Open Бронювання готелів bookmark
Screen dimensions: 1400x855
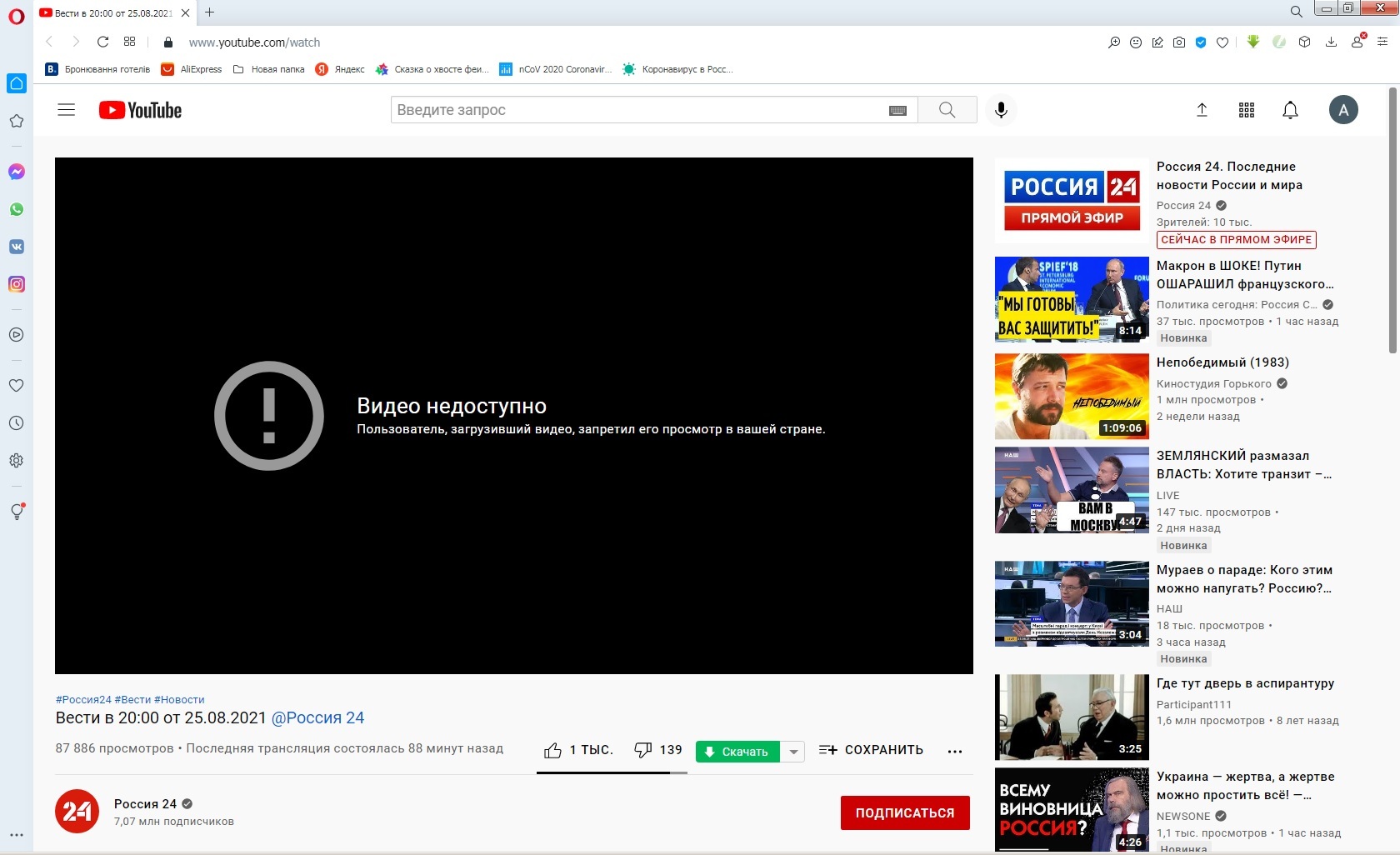(x=97, y=69)
